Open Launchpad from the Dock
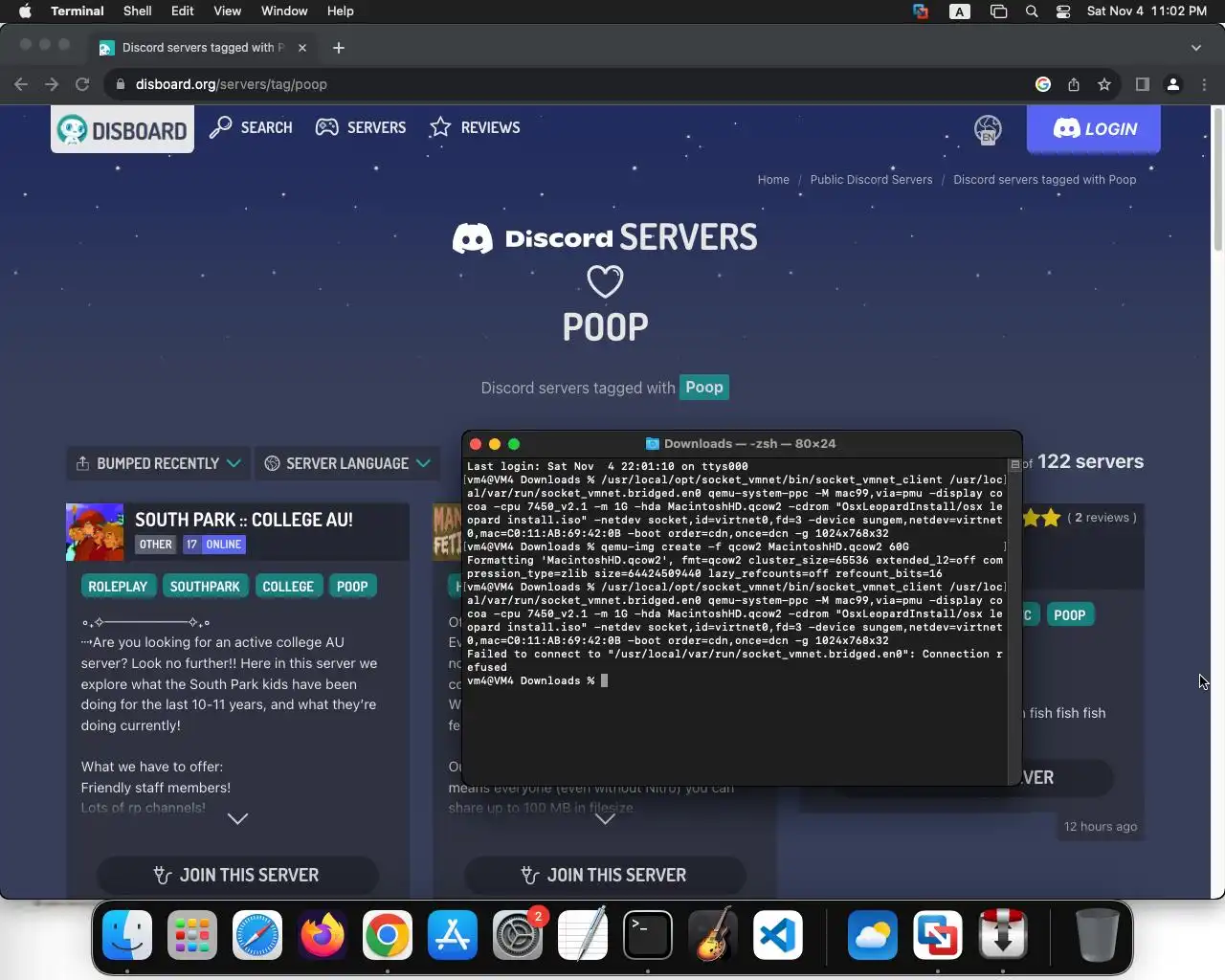This screenshot has height=980, width=1225. [192, 935]
